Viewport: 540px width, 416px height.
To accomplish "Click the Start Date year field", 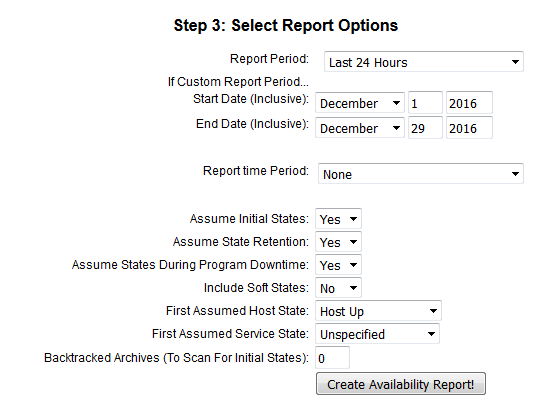I will (x=469, y=103).
